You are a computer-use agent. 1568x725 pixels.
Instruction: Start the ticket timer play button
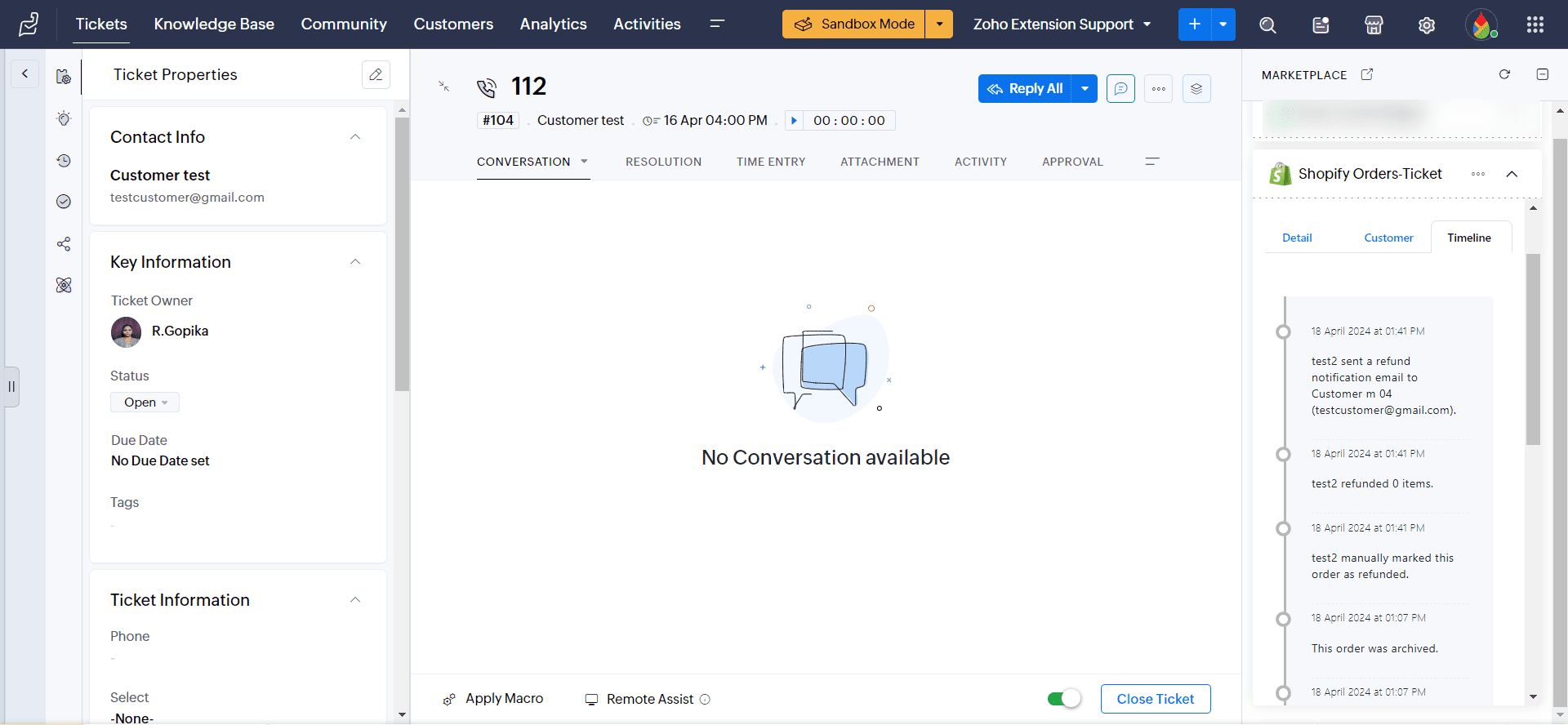[x=794, y=121]
